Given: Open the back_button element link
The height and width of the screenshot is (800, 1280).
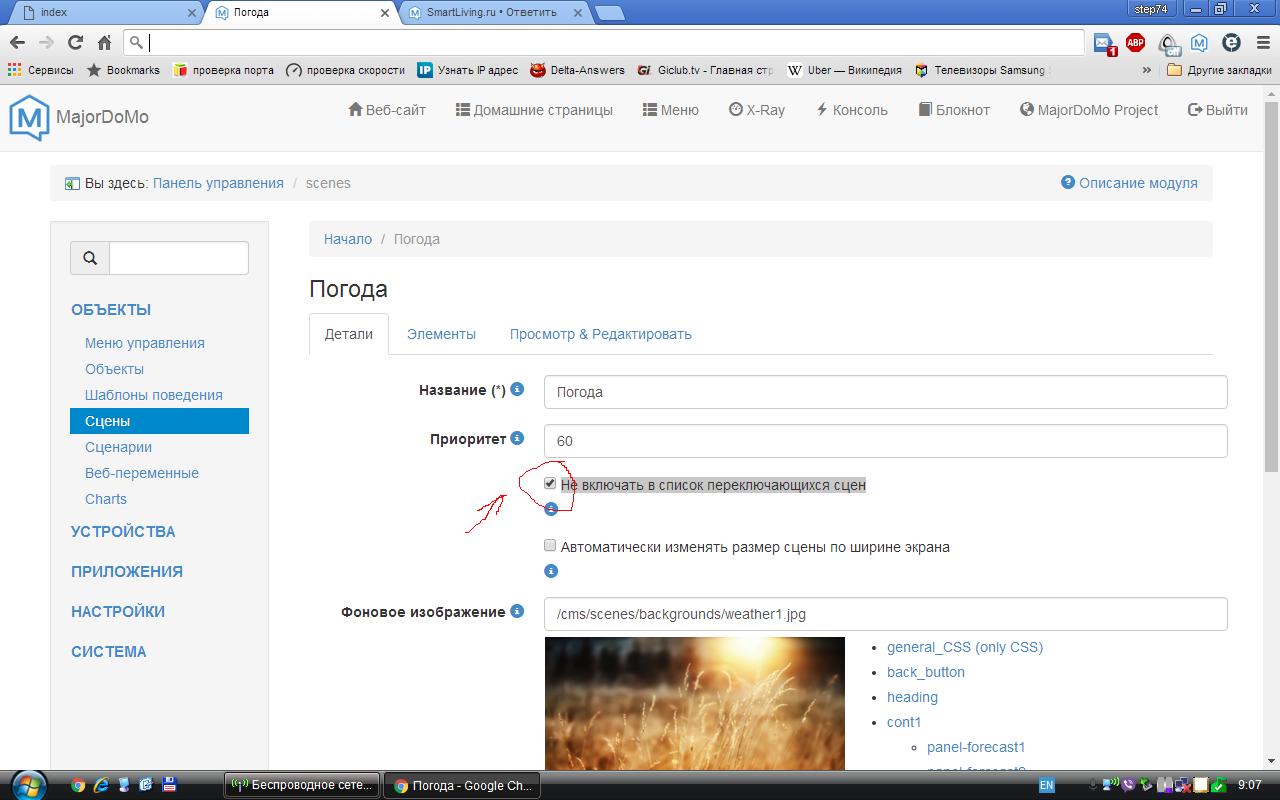Looking at the screenshot, I should pyautogui.click(x=925, y=672).
